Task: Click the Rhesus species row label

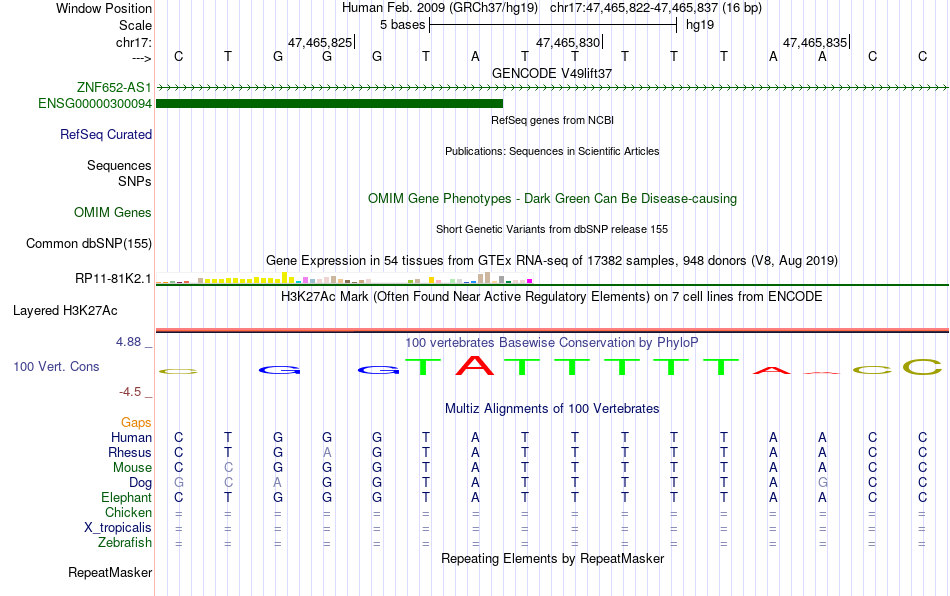Action: (130, 452)
